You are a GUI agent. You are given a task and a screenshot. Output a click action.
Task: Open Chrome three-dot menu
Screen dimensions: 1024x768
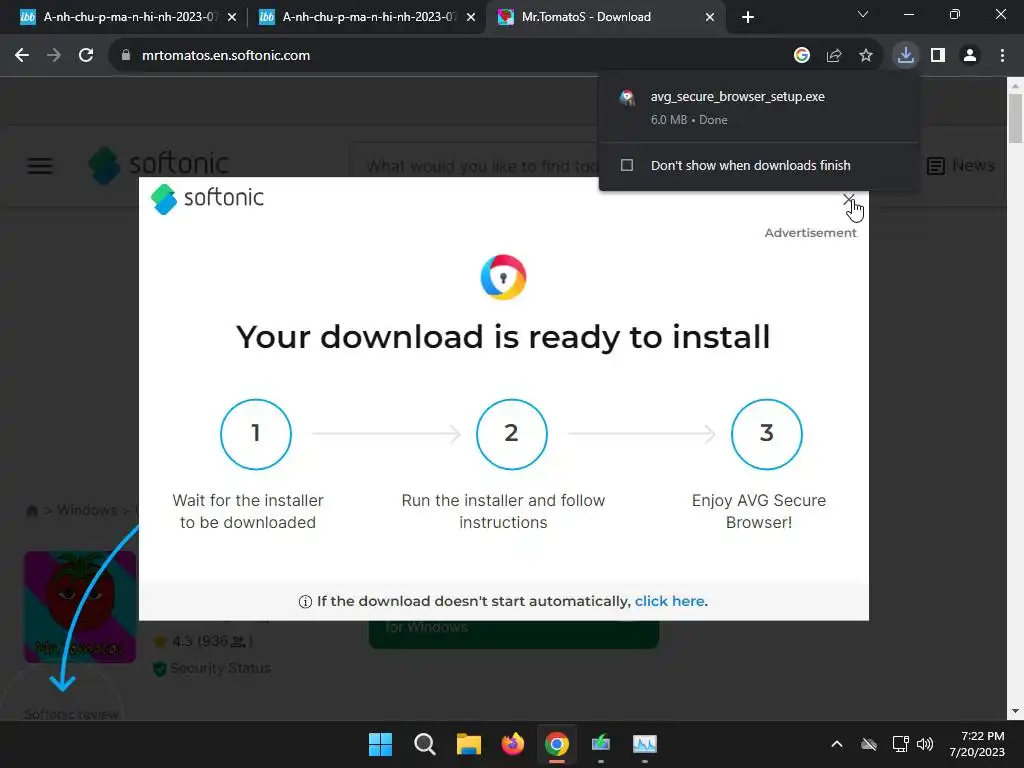coord(1002,56)
